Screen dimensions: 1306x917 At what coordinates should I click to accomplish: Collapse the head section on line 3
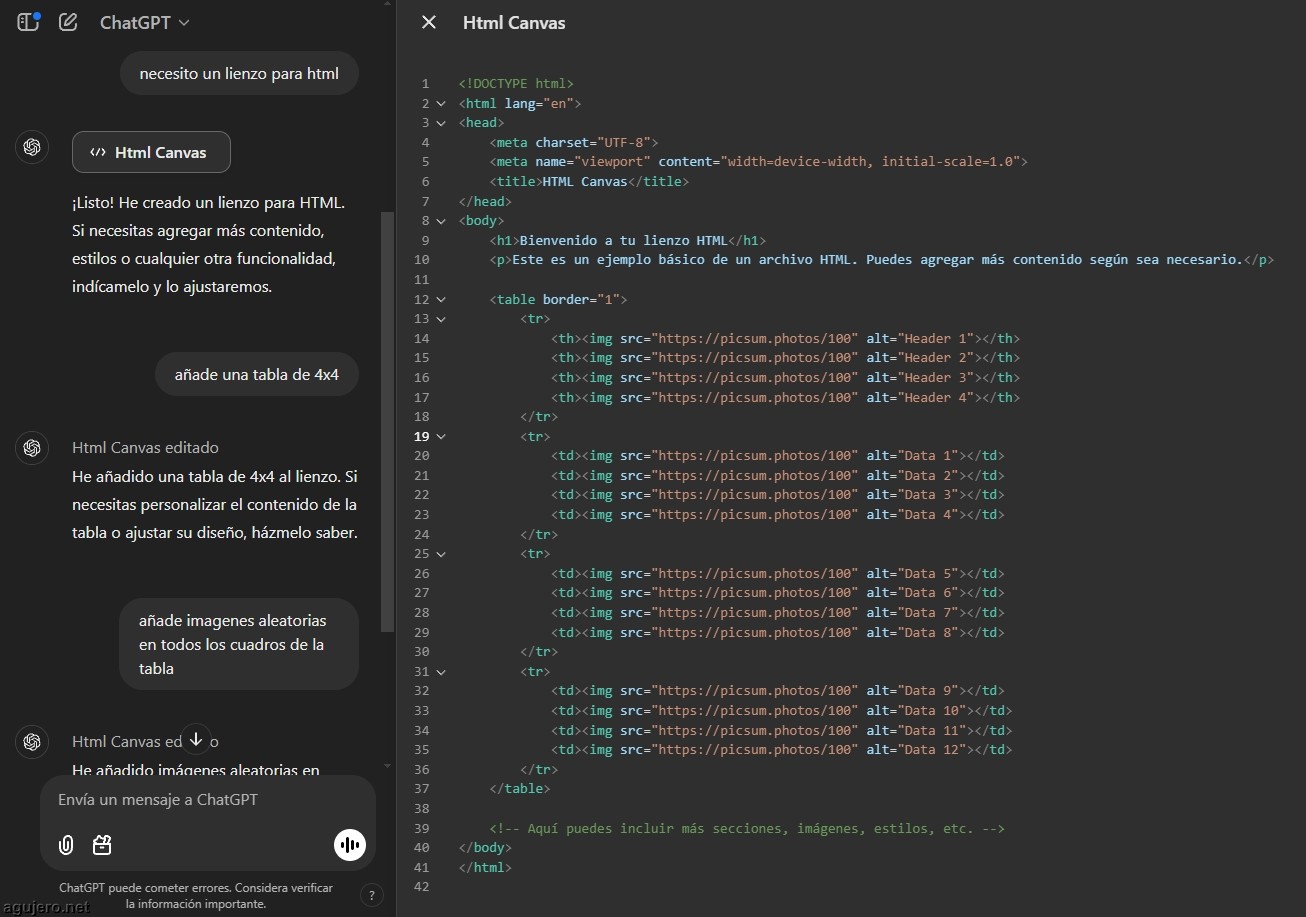(x=441, y=123)
